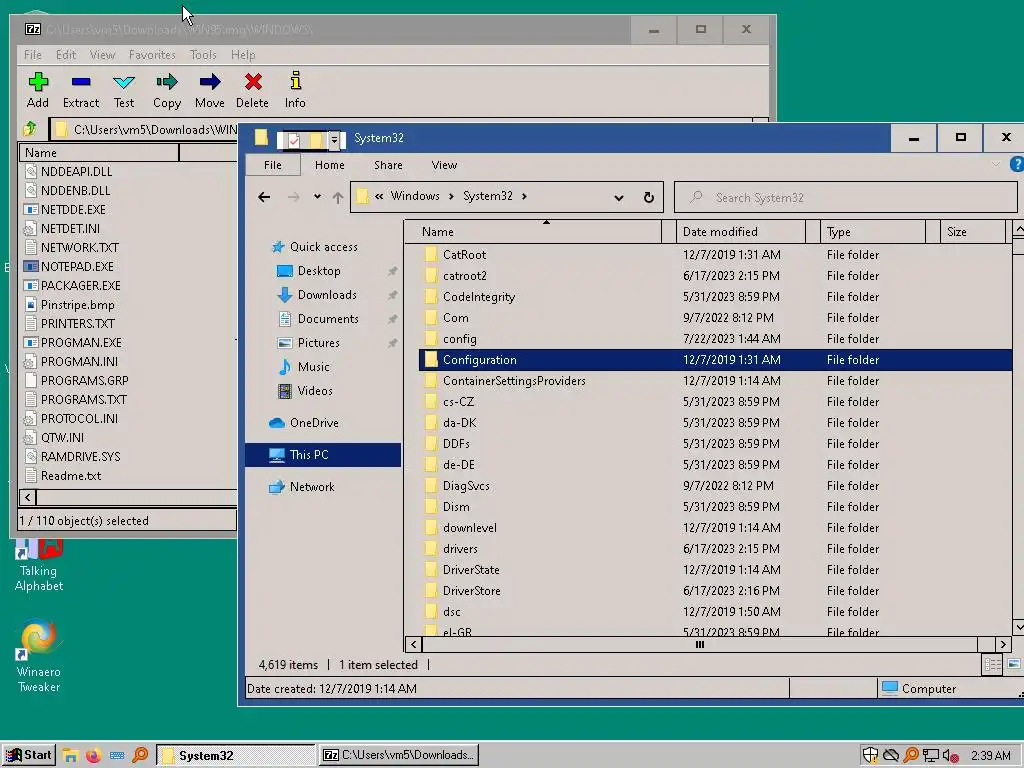Expand the address bar history dropdown
The width and height of the screenshot is (1024, 768).
point(618,197)
